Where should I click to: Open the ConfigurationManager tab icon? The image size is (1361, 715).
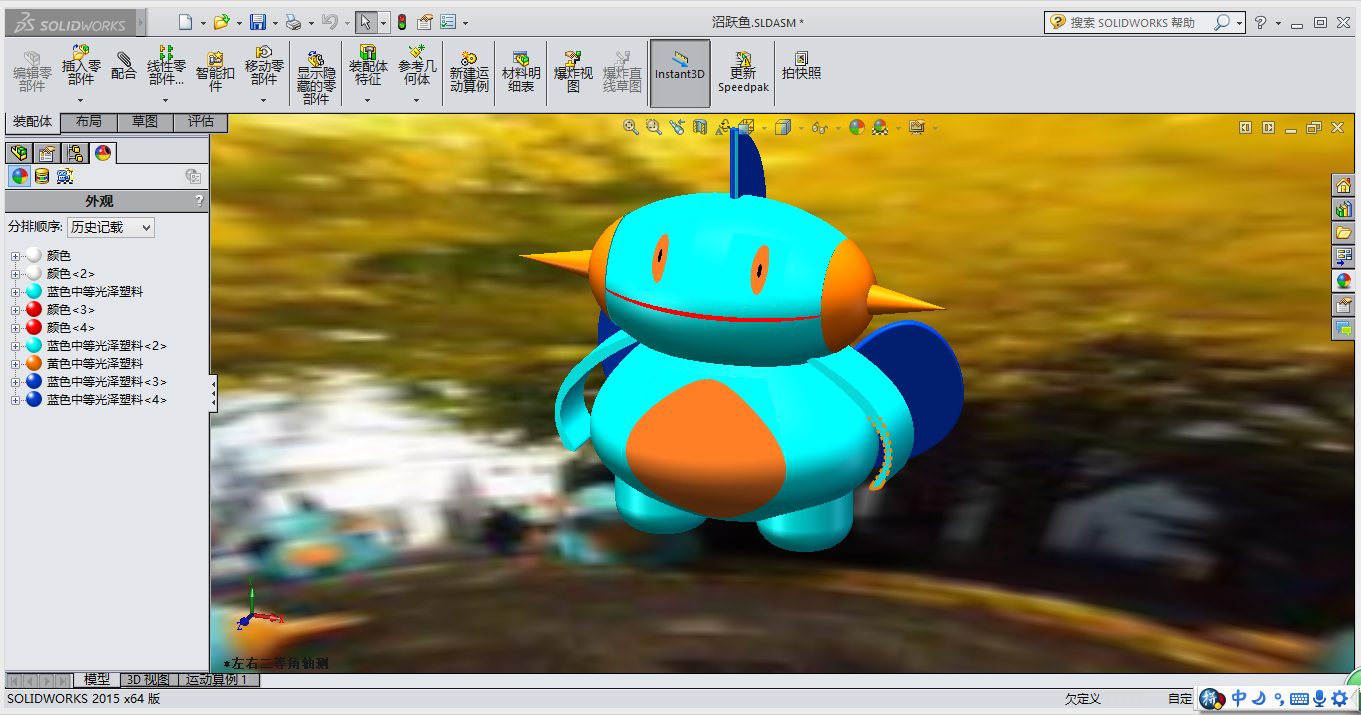pyautogui.click(x=75, y=153)
